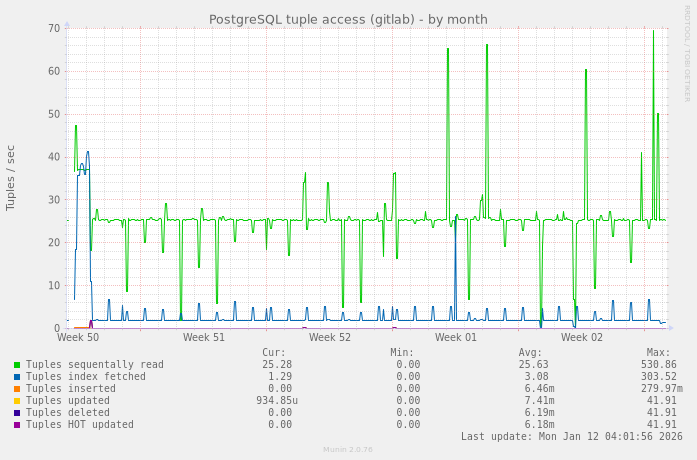Click the purple Tuples HOT updated swatch
697x460 pixels.
pos(17,425)
